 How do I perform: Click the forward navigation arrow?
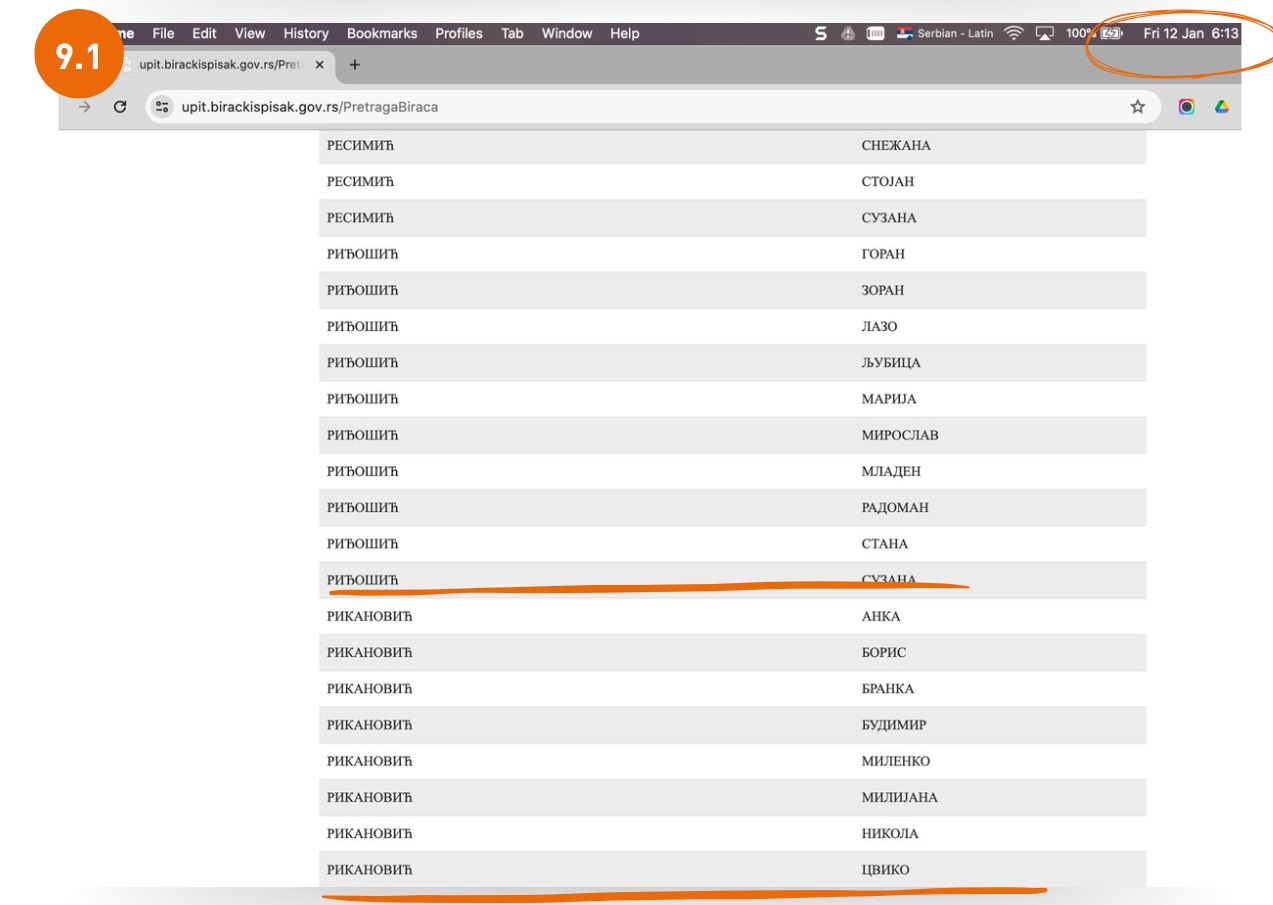coord(85,107)
